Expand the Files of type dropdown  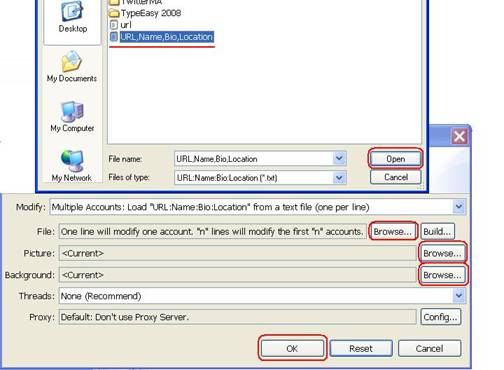[339, 178]
